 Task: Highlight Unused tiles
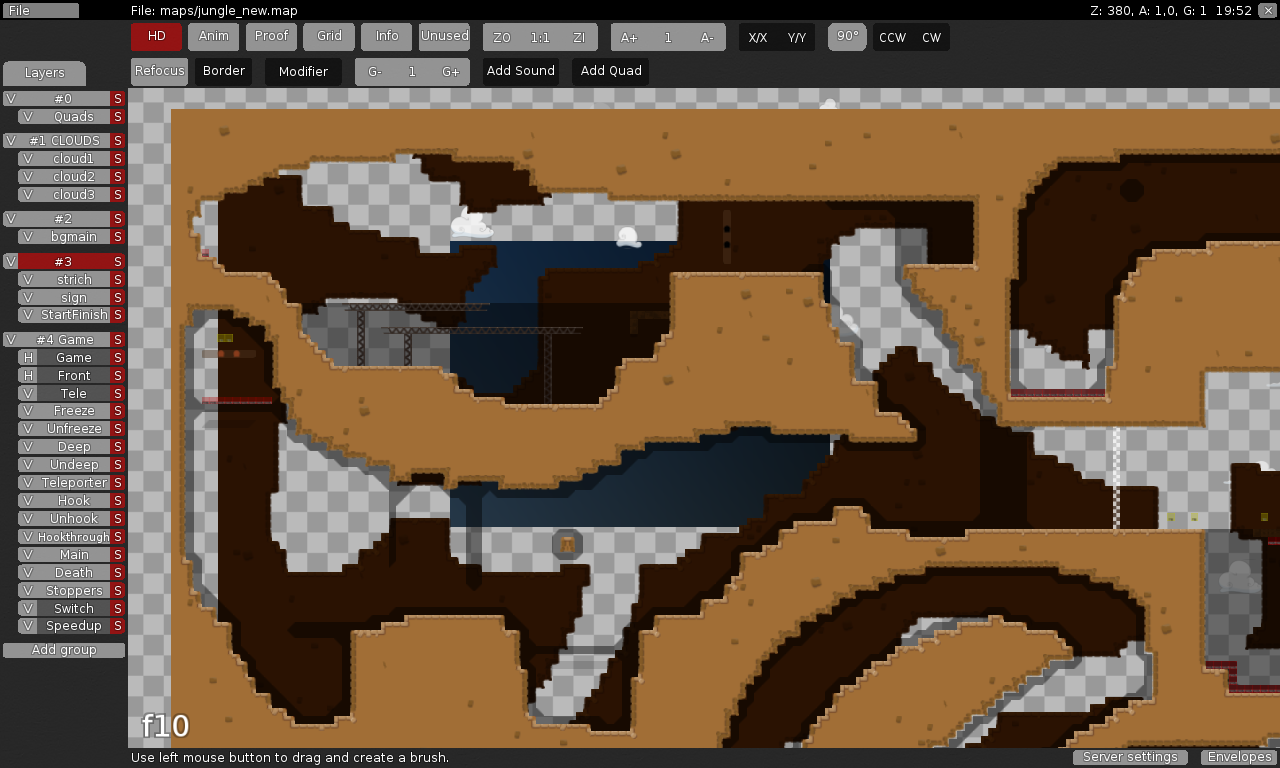(443, 36)
